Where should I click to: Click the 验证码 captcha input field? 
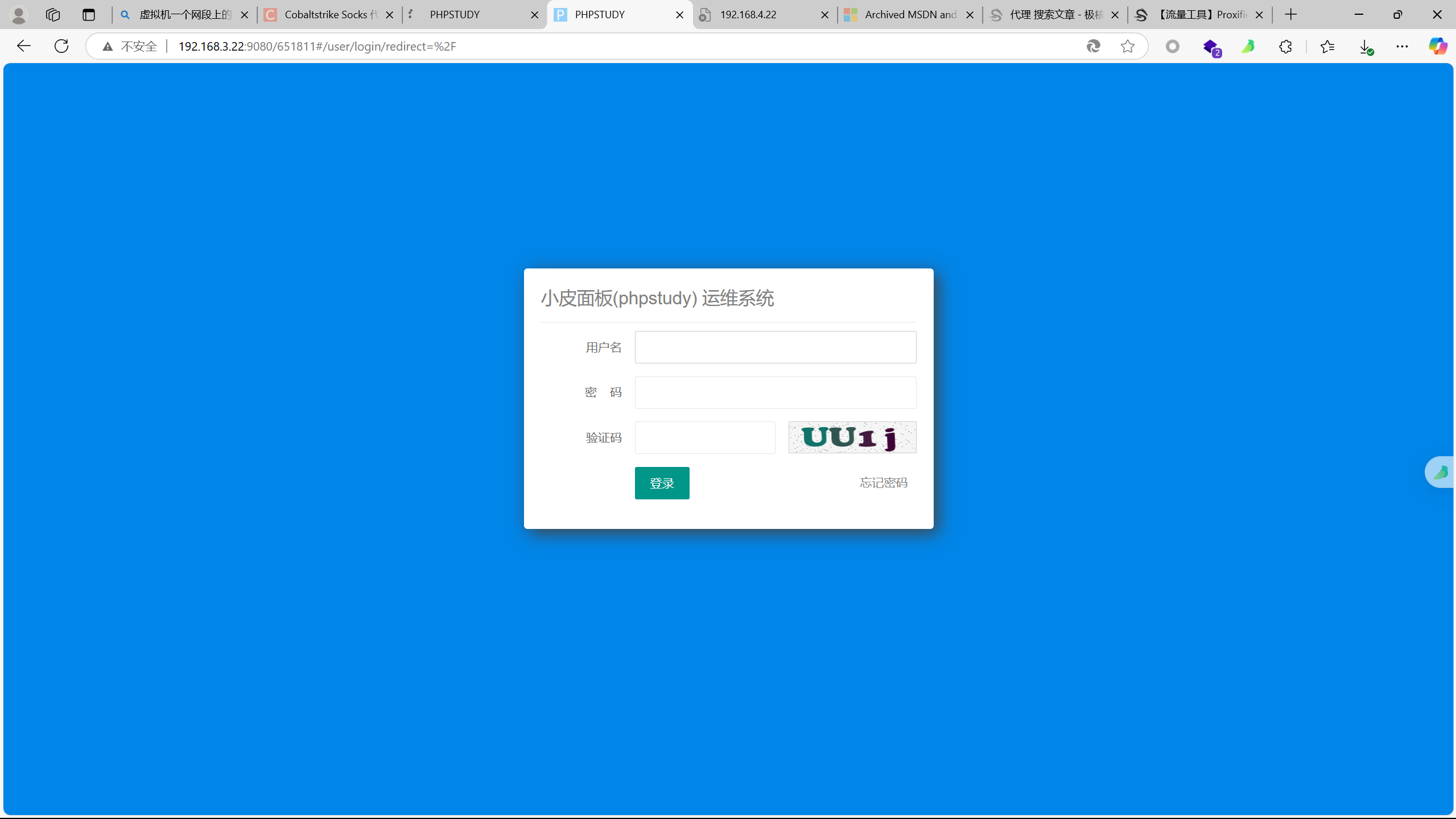[704, 437]
